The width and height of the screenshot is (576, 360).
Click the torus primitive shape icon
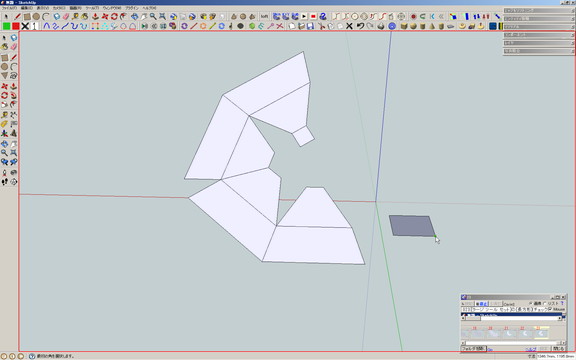(x=462, y=26)
